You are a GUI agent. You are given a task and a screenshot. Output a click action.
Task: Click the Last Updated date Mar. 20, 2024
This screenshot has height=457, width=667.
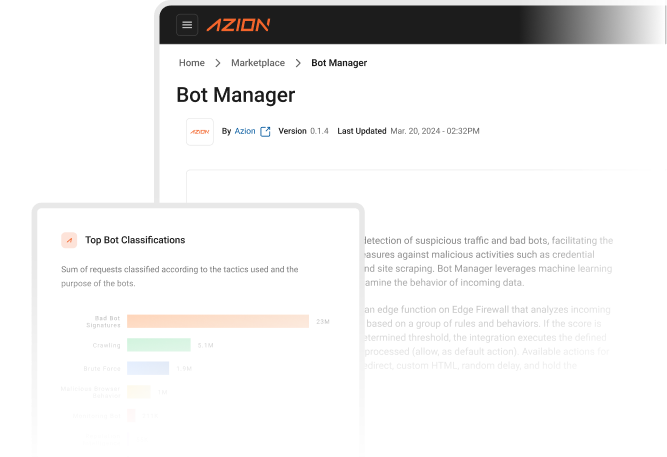(x=435, y=131)
